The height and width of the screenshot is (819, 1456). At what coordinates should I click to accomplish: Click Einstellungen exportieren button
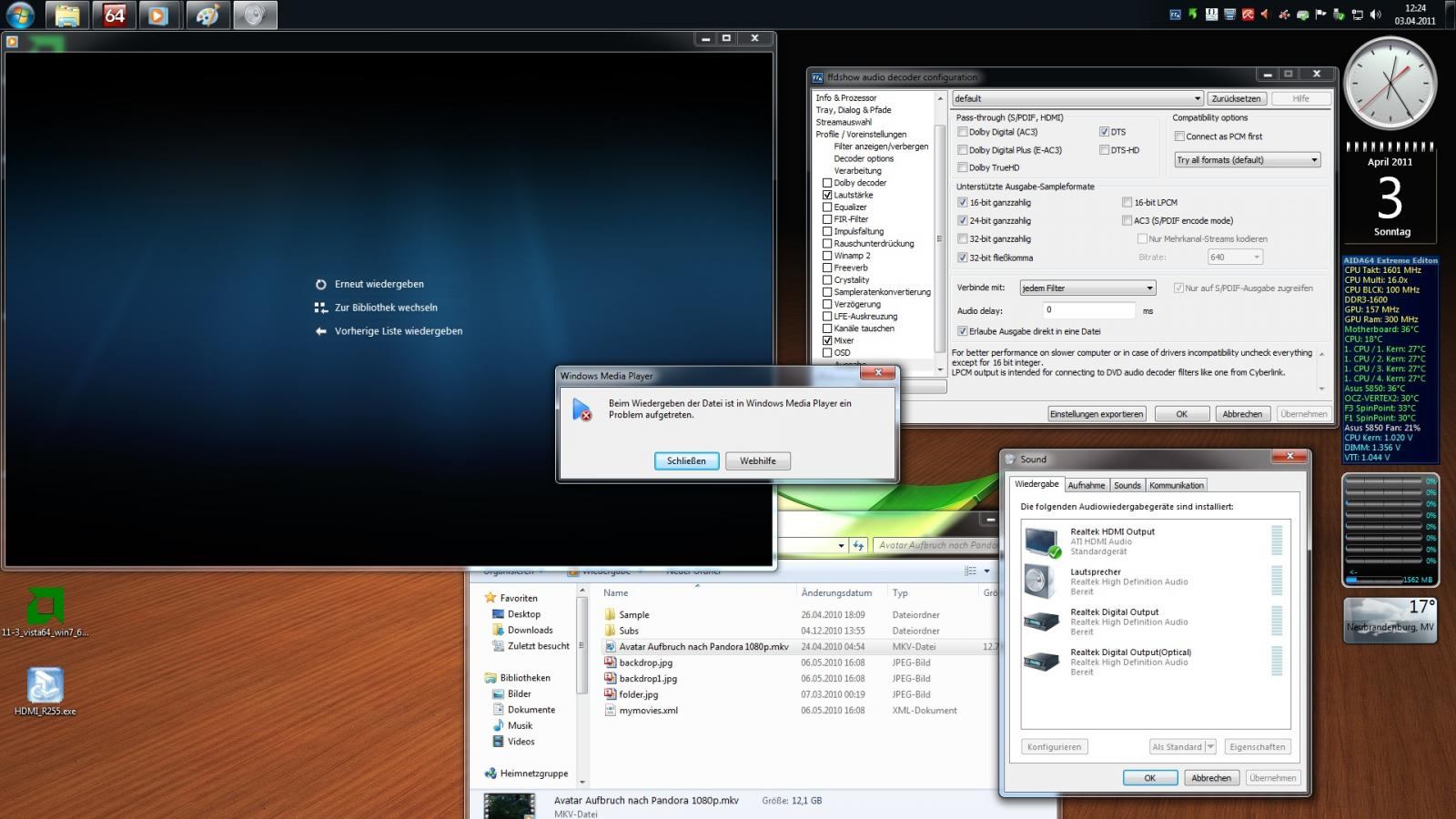pyautogui.click(x=1096, y=414)
